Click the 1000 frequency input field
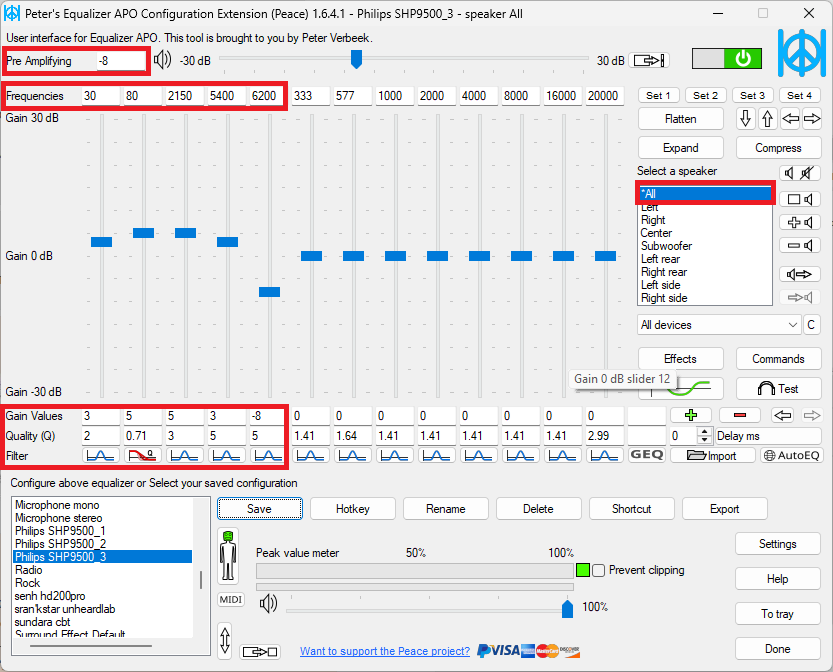 pyautogui.click(x=395, y=96)
